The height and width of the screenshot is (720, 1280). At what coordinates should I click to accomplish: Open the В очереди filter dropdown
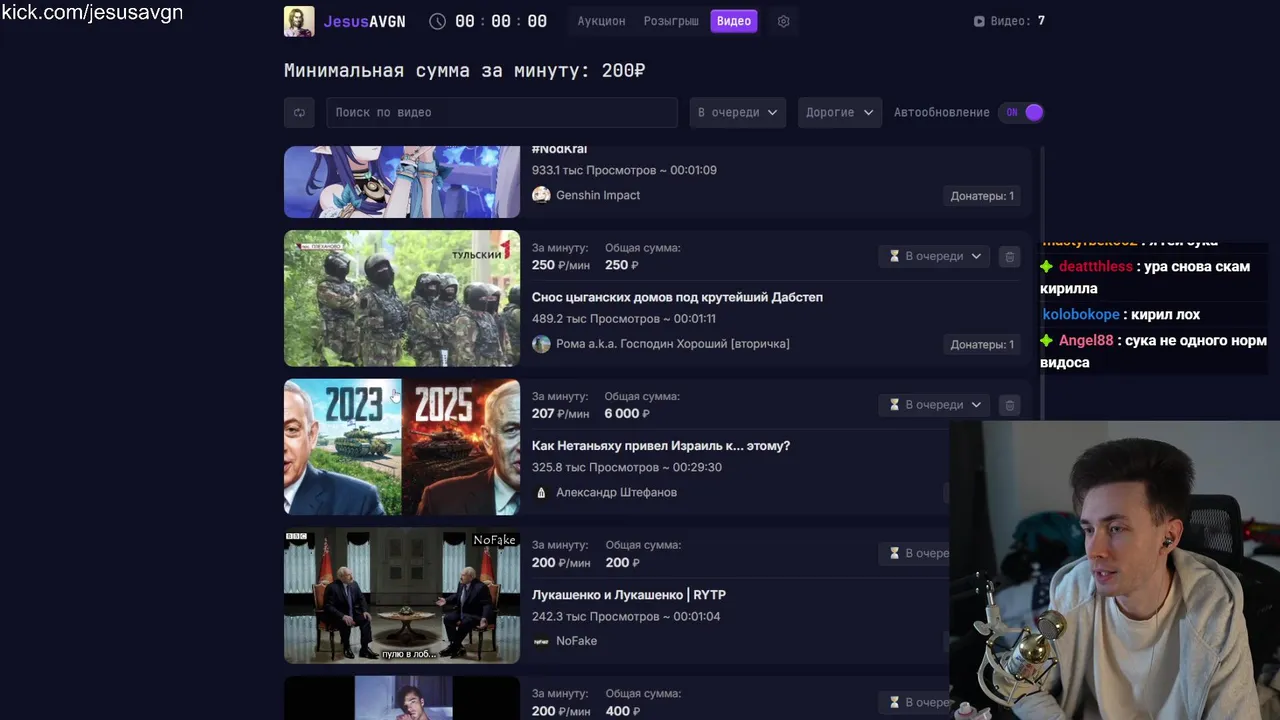737,112
